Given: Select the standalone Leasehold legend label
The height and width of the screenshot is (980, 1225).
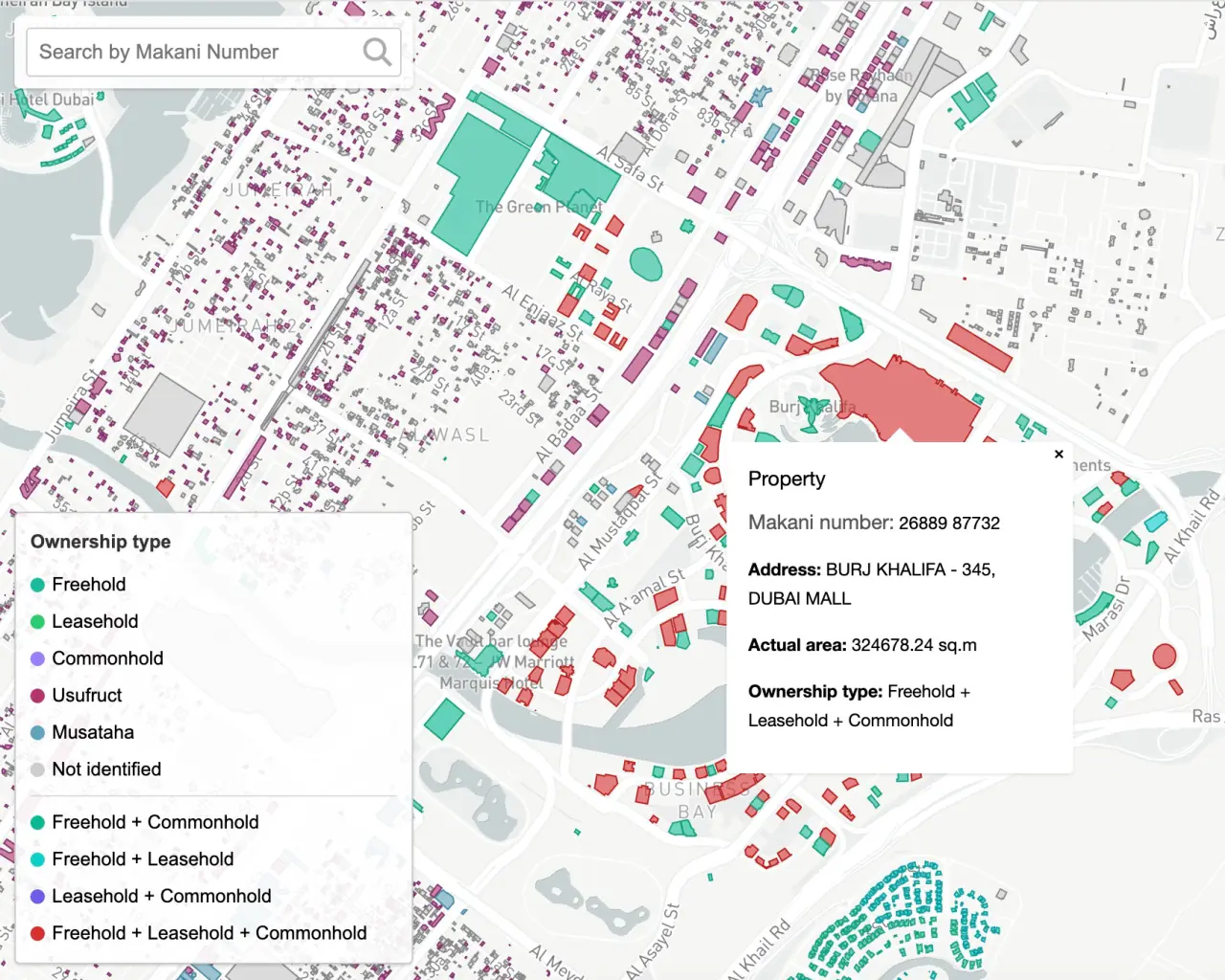Looking at the screenshot, I should pyautogui.click(x=95, y=621).
